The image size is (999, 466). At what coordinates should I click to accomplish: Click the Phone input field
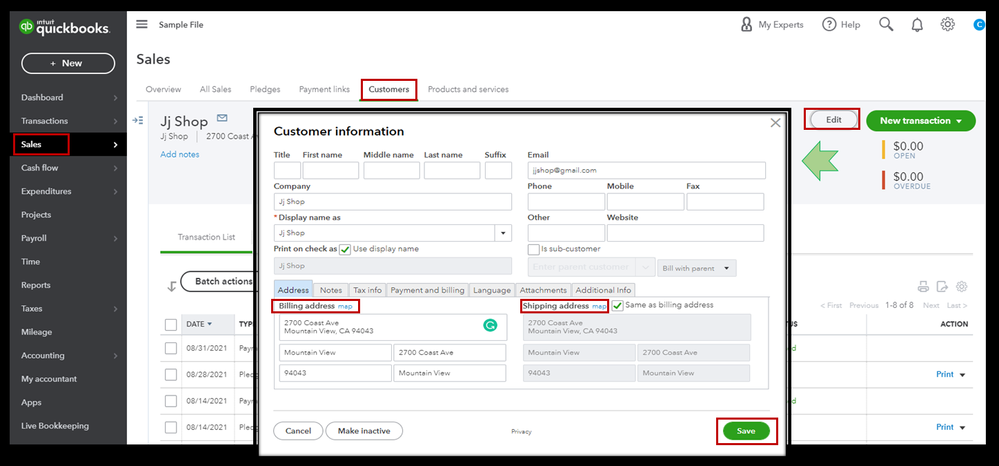(x=566, y=201)
